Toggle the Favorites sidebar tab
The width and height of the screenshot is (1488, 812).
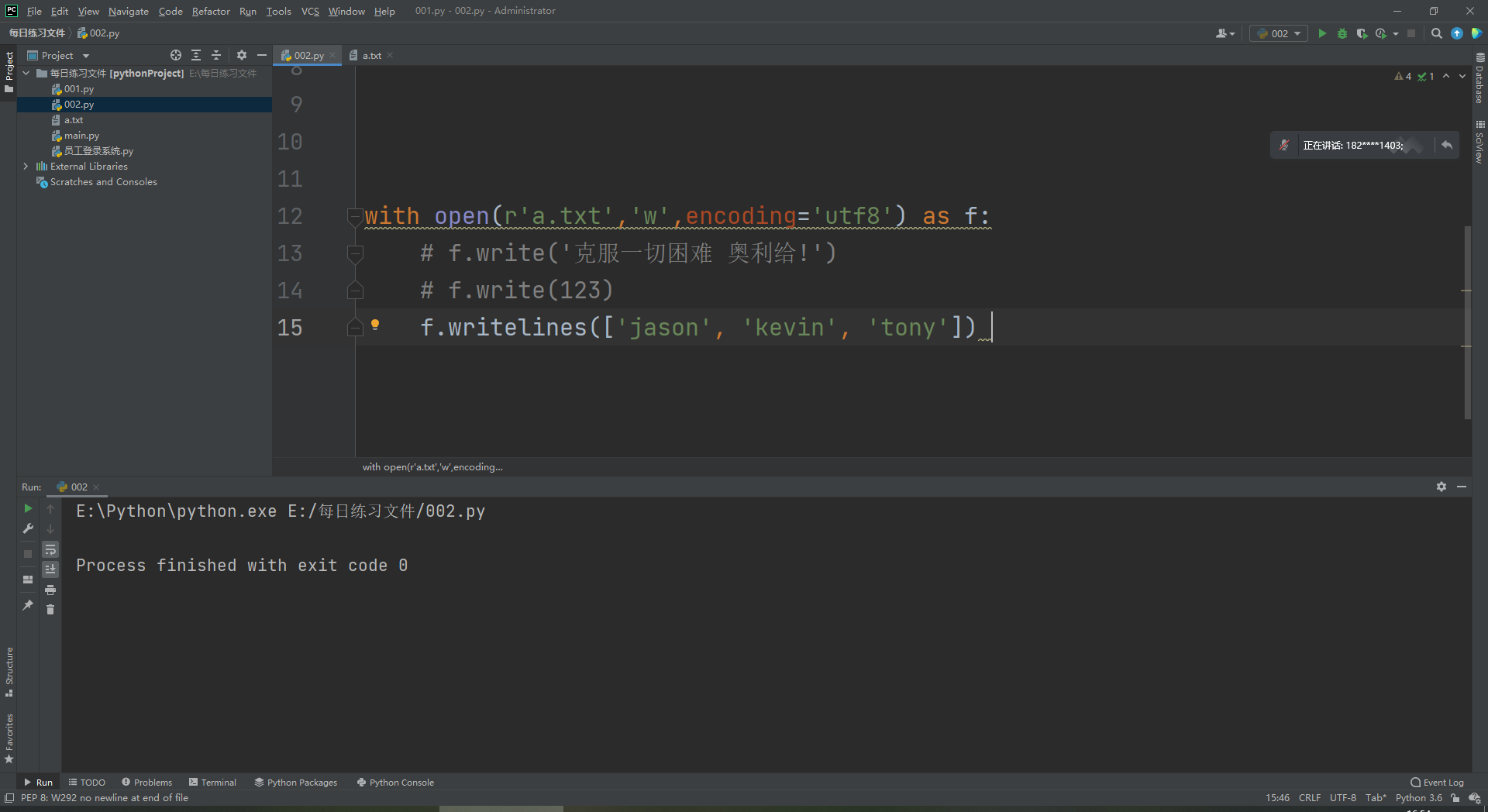click(9, 738)
